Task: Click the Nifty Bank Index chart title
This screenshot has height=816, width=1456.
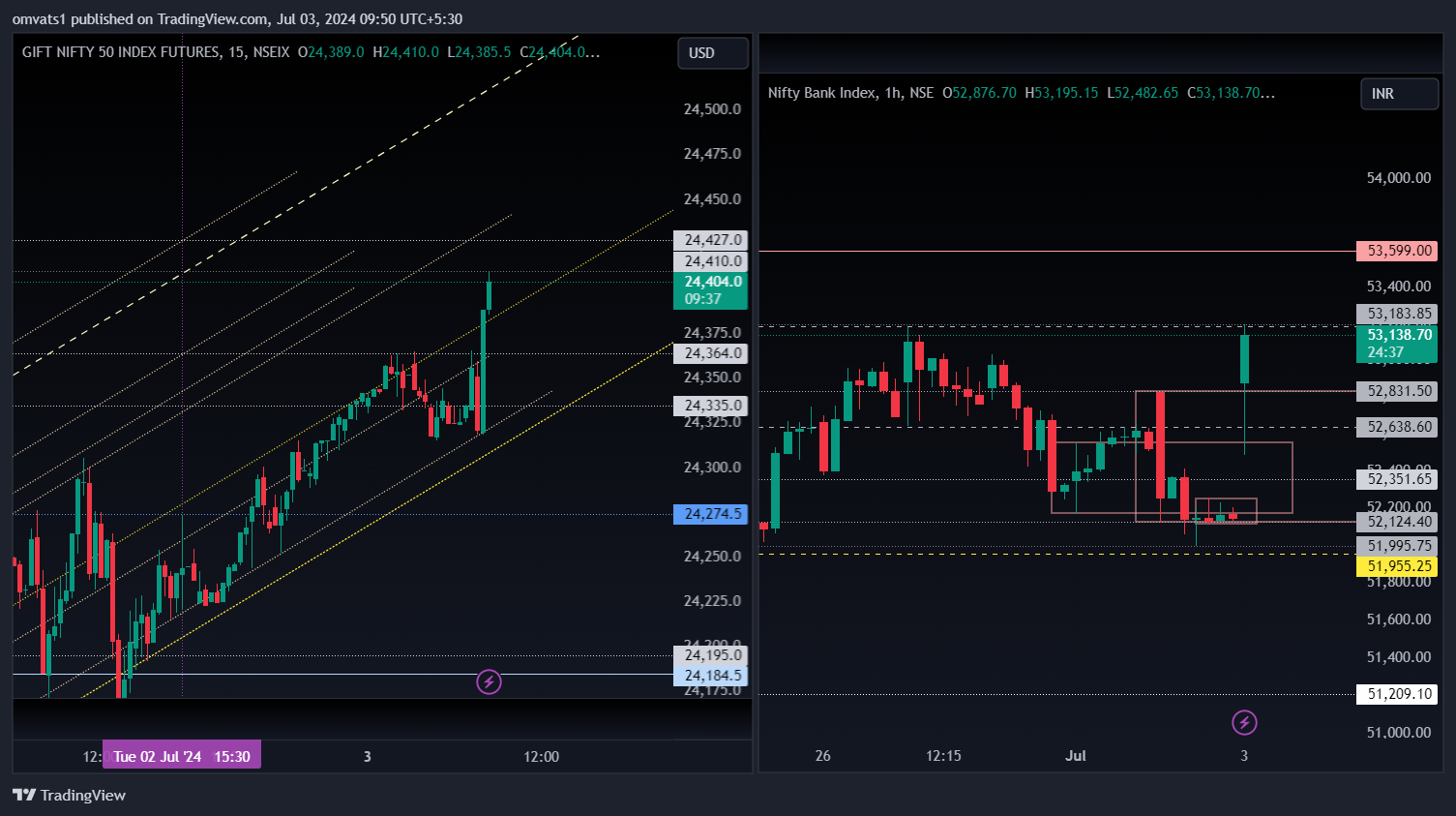Action: pyautogui.click(x=851, y=93)
